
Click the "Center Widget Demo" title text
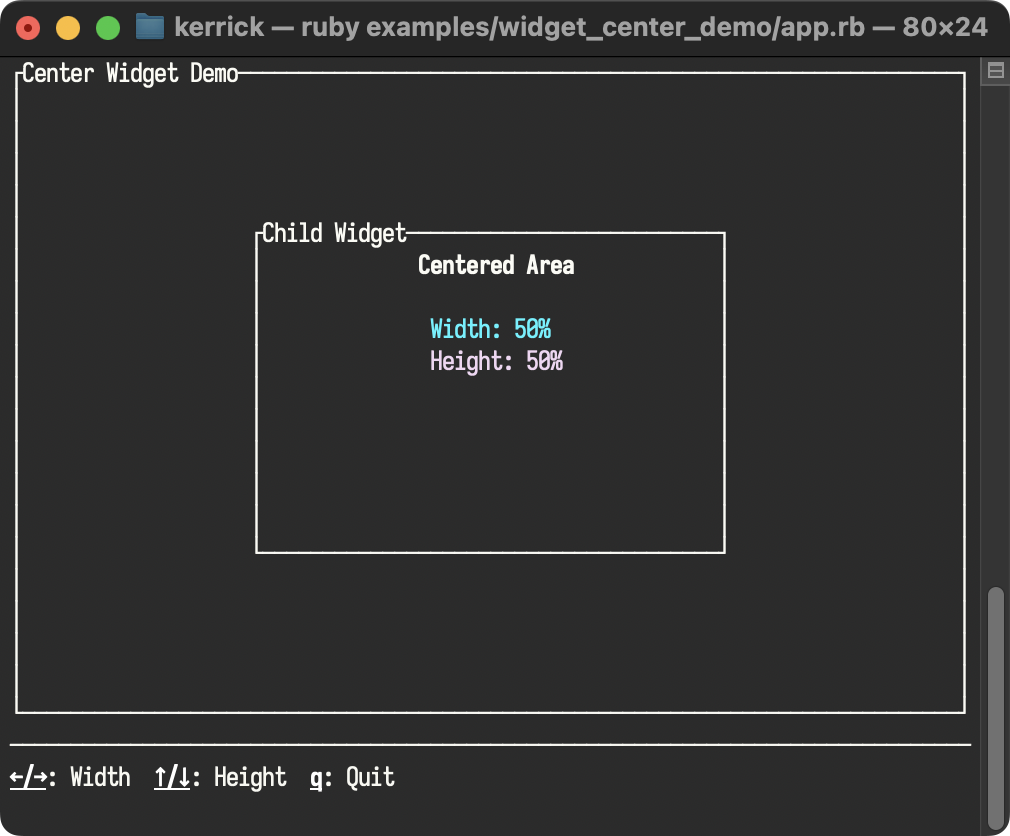click(130, 73)
